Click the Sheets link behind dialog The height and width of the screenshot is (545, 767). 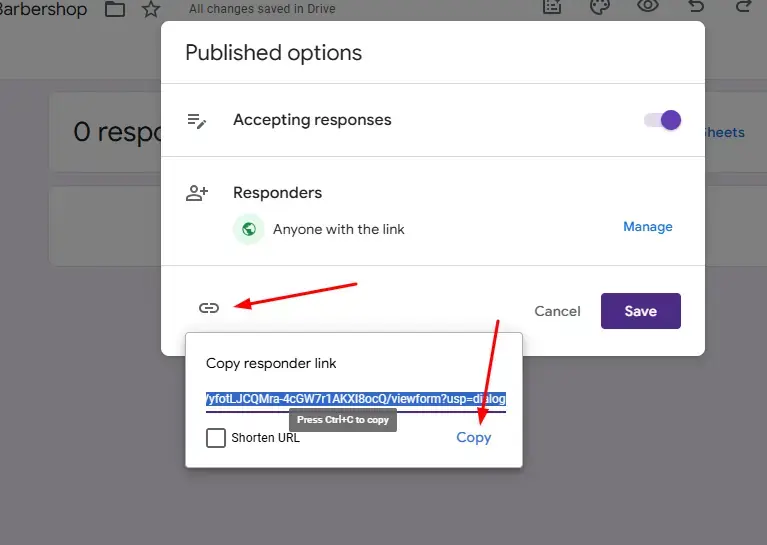(725, 133)
